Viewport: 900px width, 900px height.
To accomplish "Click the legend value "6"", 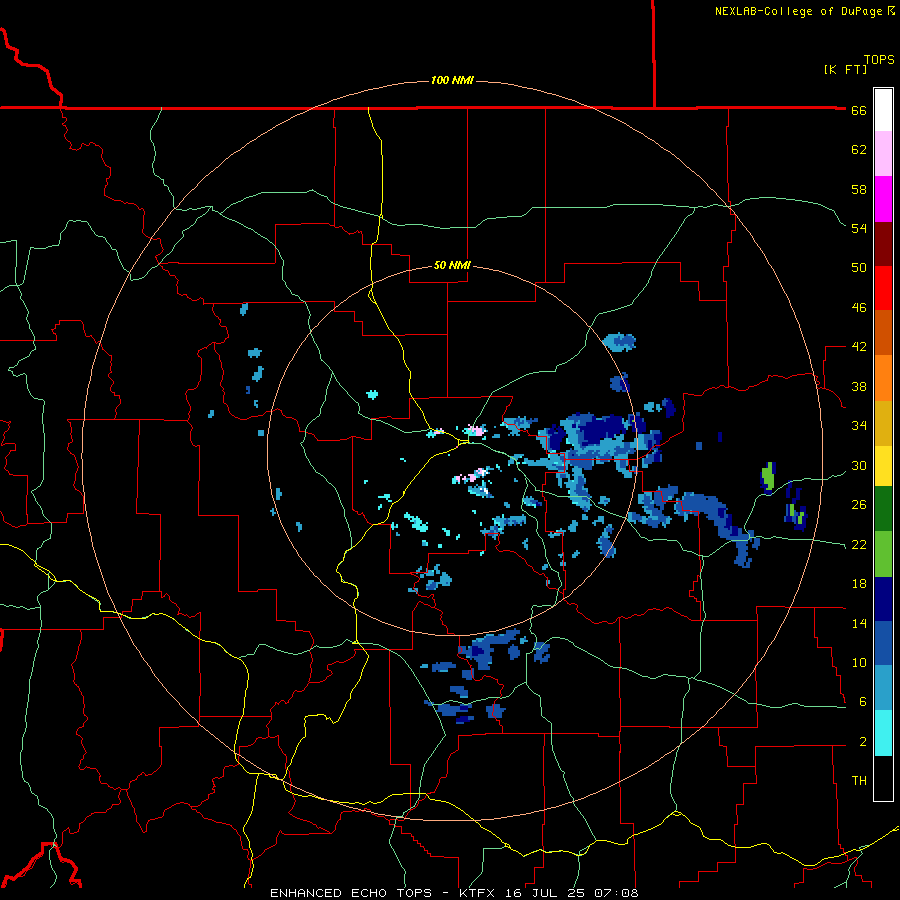I will coord(863,701).
